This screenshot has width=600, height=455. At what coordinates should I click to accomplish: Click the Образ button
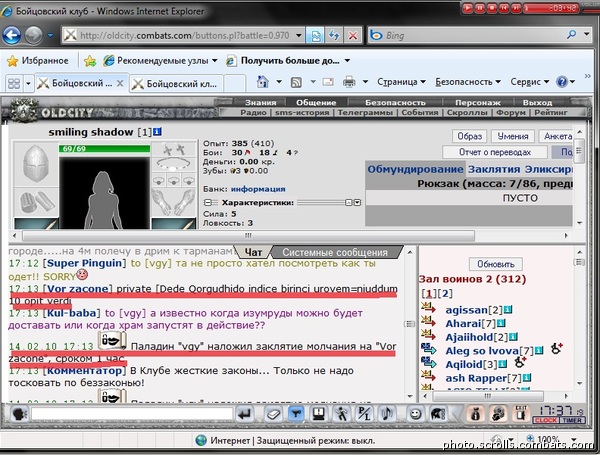coord(470,136)
